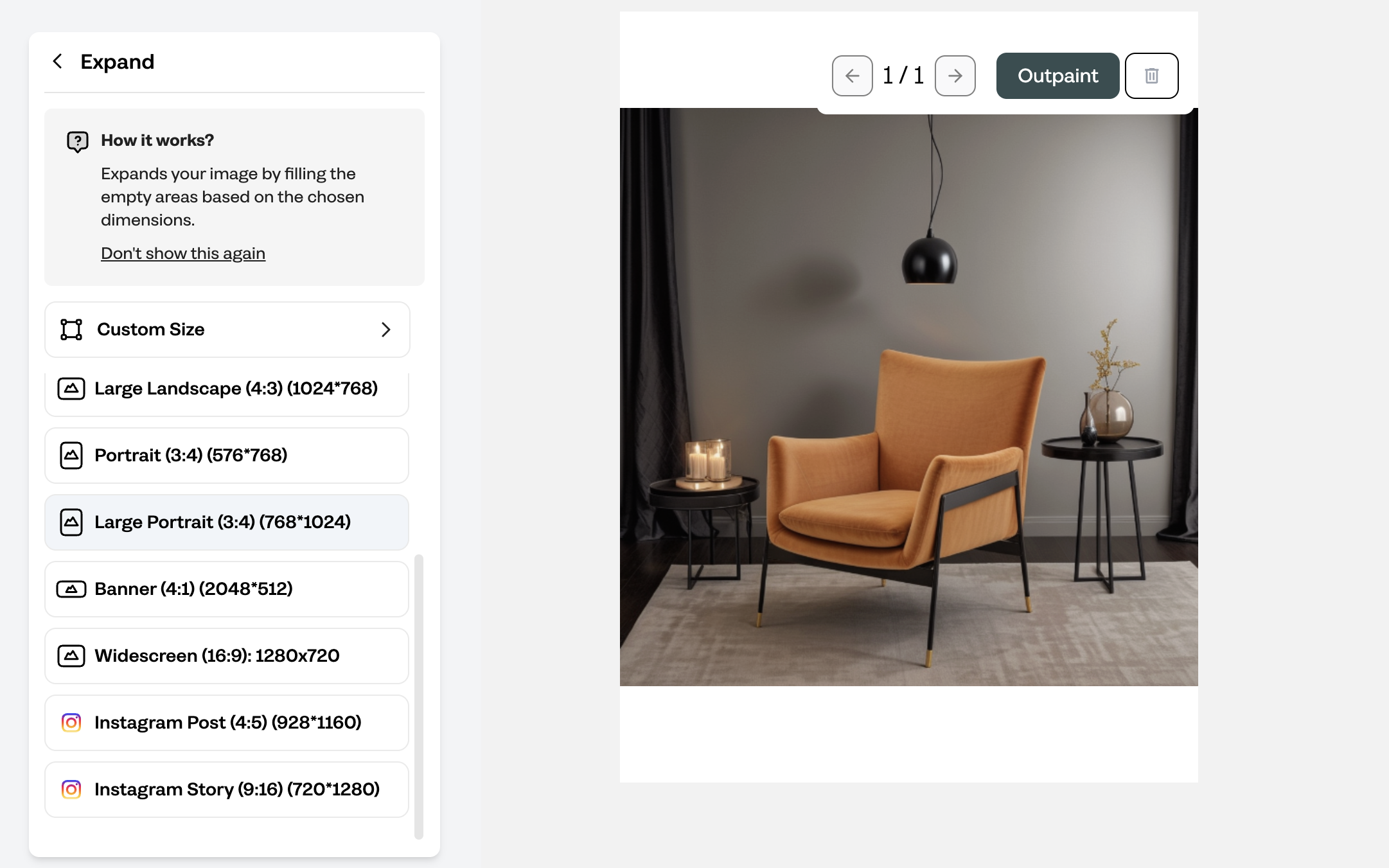Click the Instagram logo on Instagram Story
The height and width of the screenshot is (868, 1389).
pyautogui.click(x=71, y=790)
